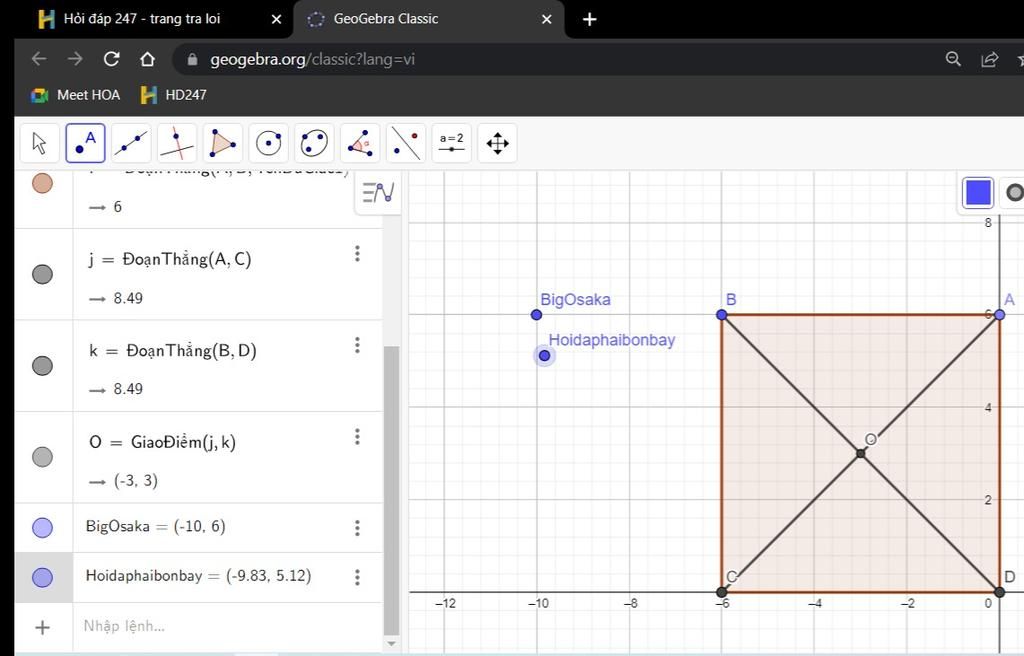1024x656 pixels.
Task: Select the Circle with center tool
Action: point(268,143)
